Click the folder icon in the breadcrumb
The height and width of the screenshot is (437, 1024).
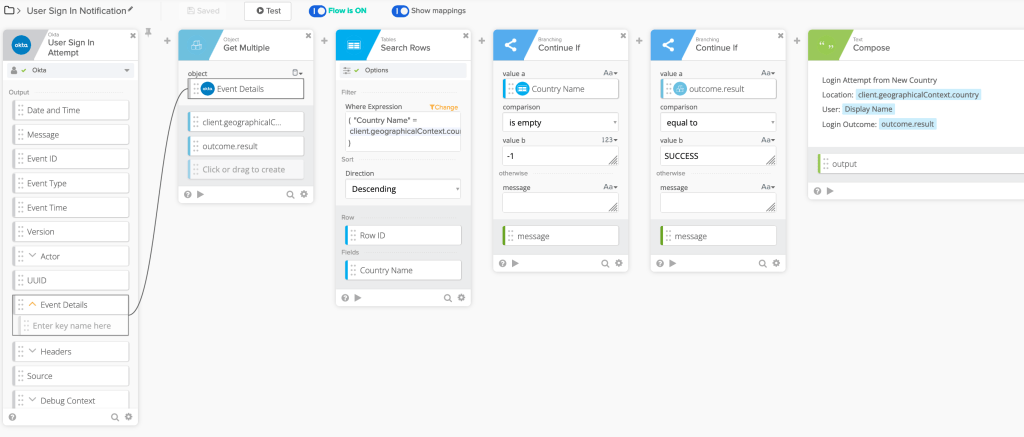(8, 10)
